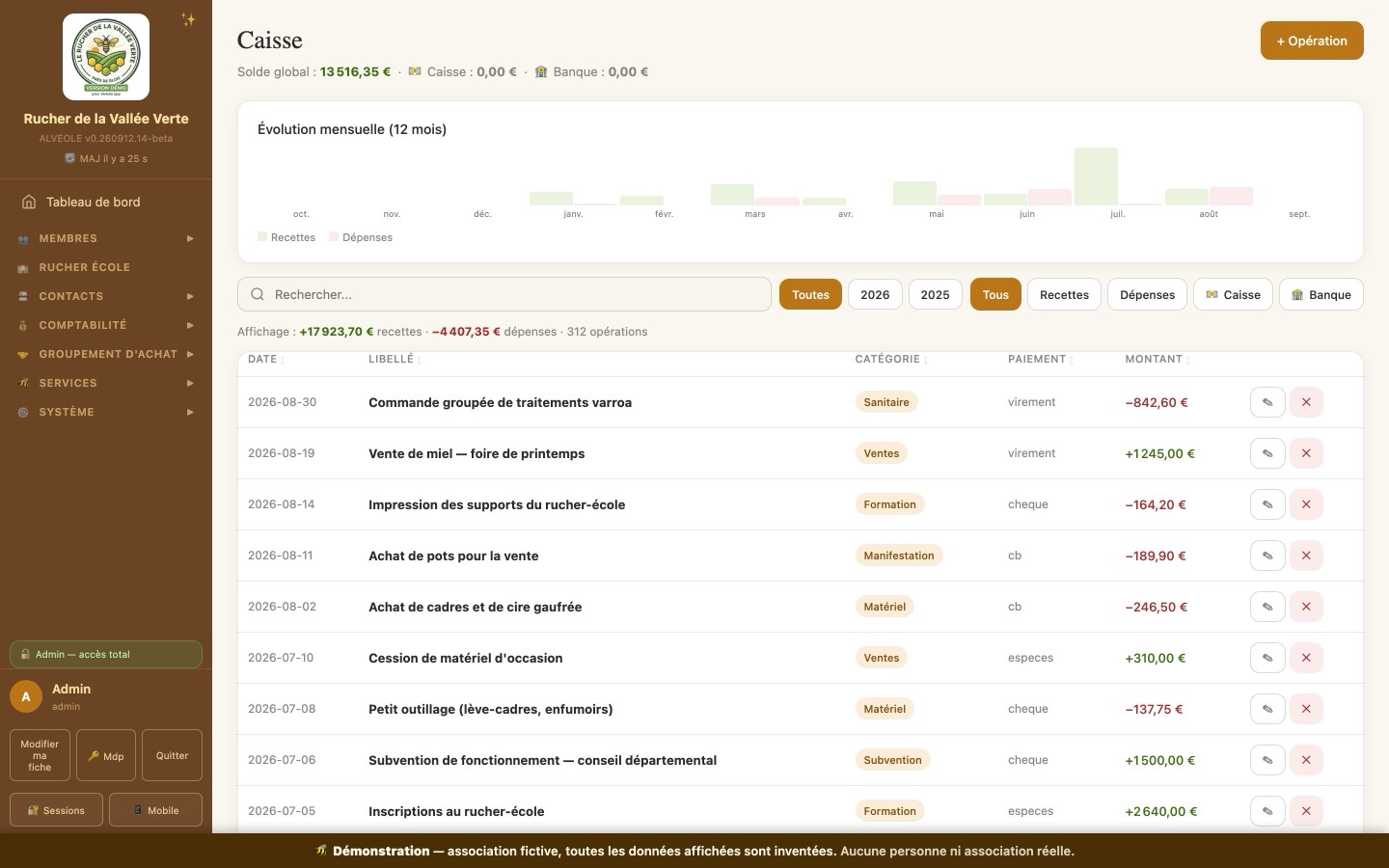Open the Mdp password button
This screenshot has height=868, width=1389.
click(x=106, y=755)
